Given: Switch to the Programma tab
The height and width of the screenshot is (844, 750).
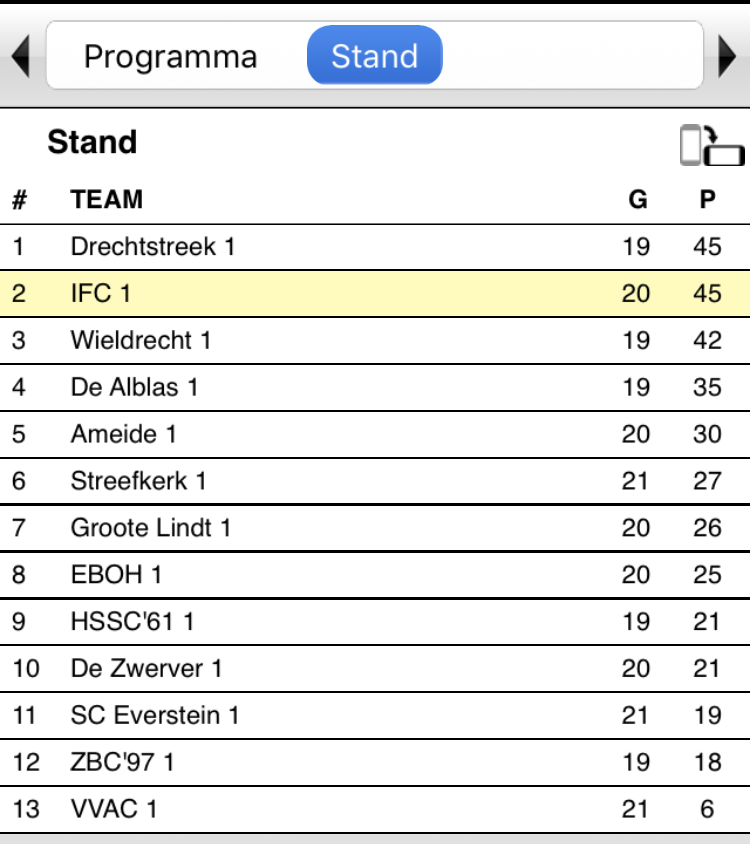Looking at the screenshot, I should click(170, 56).
